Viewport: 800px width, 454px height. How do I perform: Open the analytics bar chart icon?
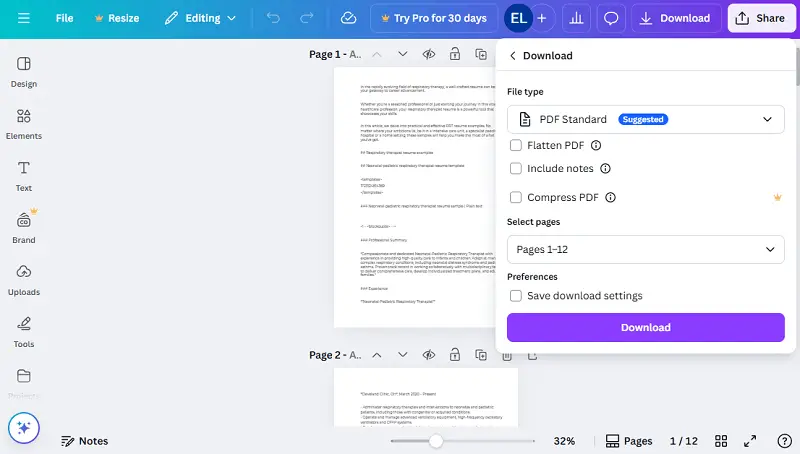pyautogui.click(x=576, y=18)
